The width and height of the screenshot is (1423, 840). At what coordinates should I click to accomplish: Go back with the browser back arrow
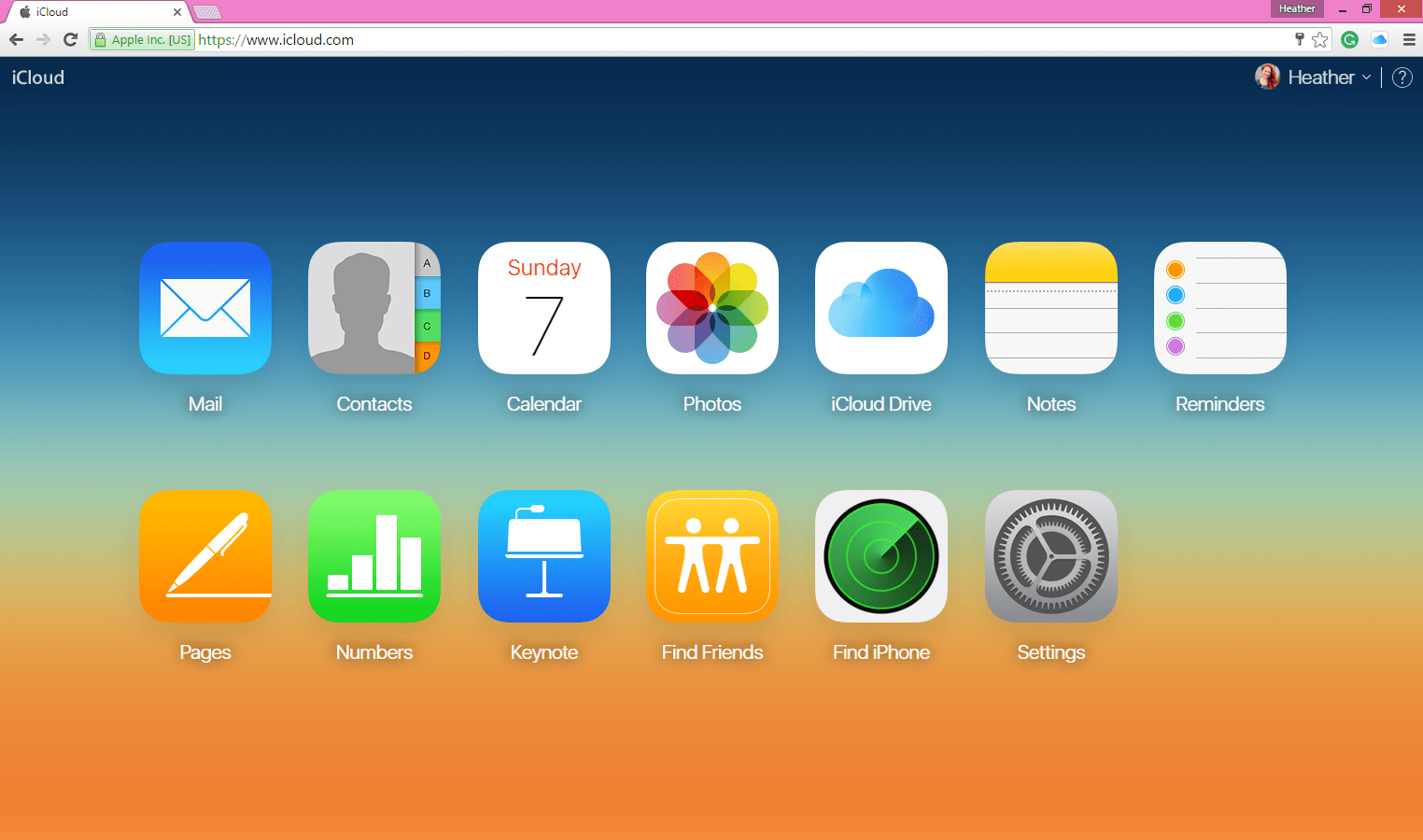[x=16, y=39]
